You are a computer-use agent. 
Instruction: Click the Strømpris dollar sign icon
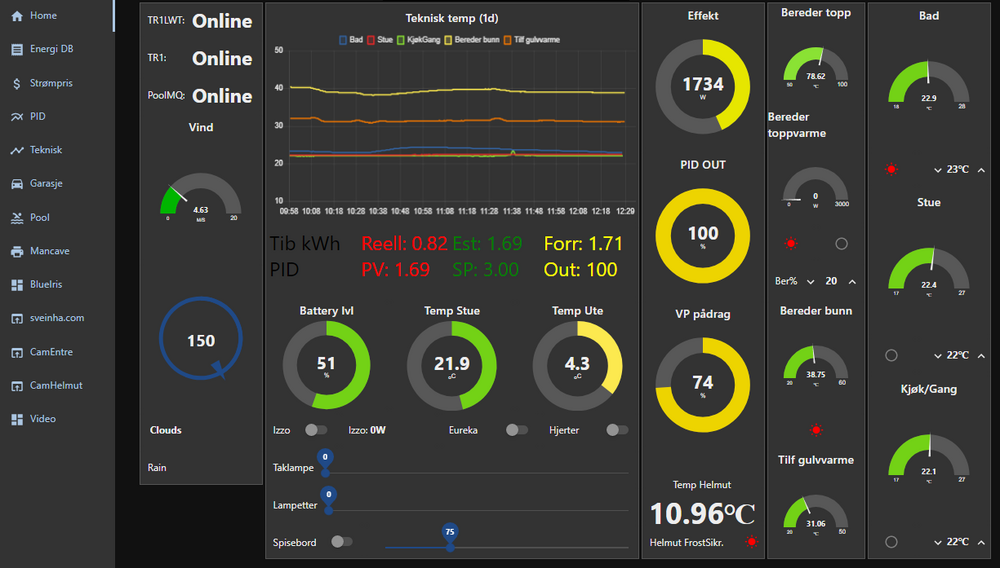click(17, 83)
